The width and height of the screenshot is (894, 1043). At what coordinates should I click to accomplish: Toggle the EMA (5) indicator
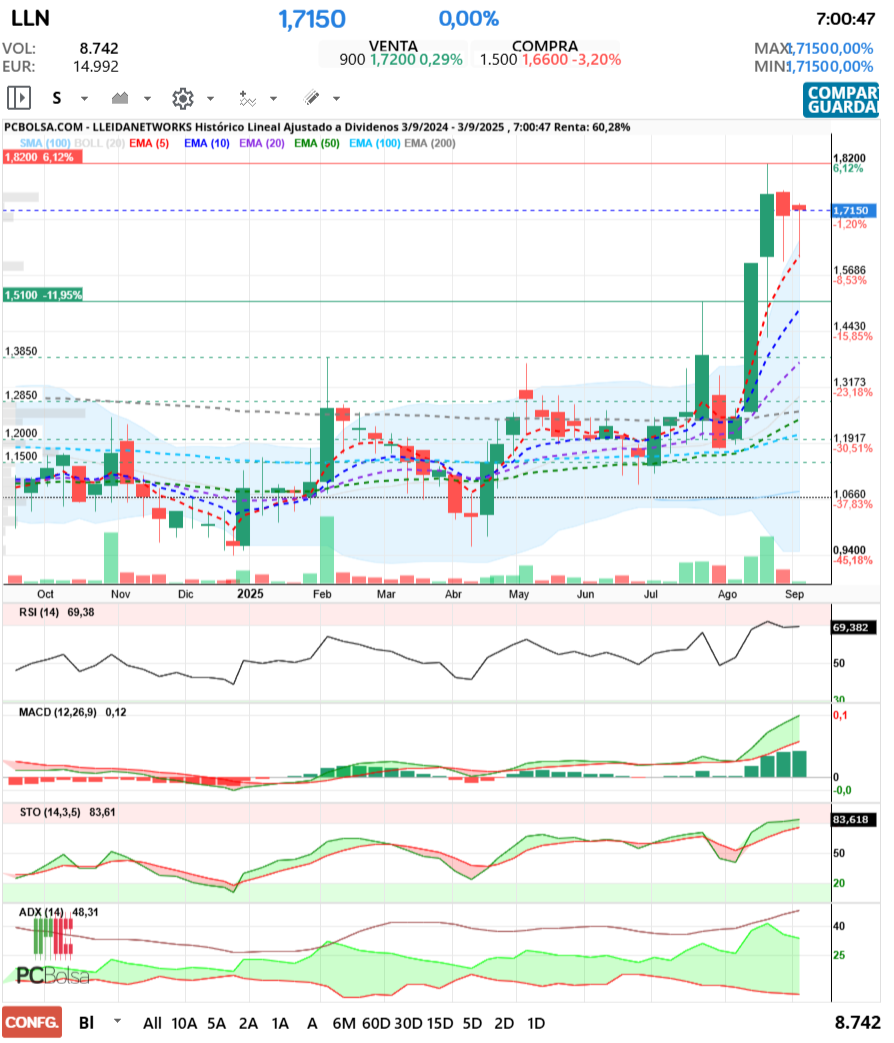[x=149, y=143]
